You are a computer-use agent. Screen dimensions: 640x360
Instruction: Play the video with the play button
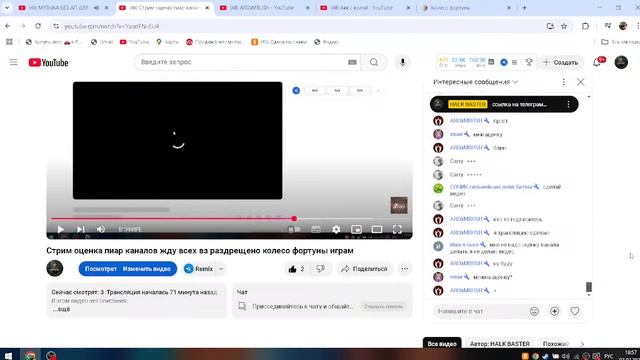tap(60, 229)
